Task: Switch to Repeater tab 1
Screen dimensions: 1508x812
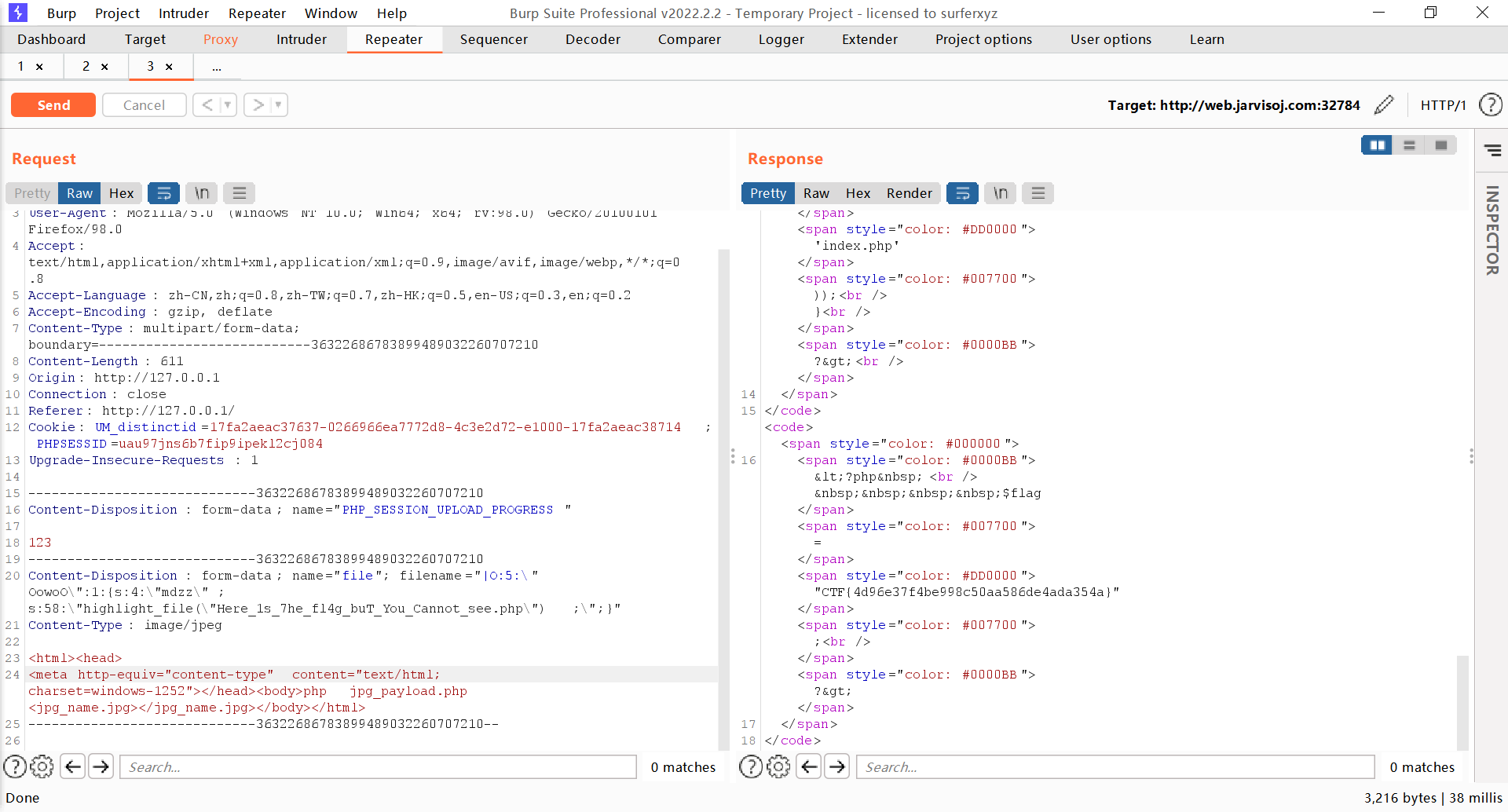Action: pyautogui.click(x=21, y=67)
